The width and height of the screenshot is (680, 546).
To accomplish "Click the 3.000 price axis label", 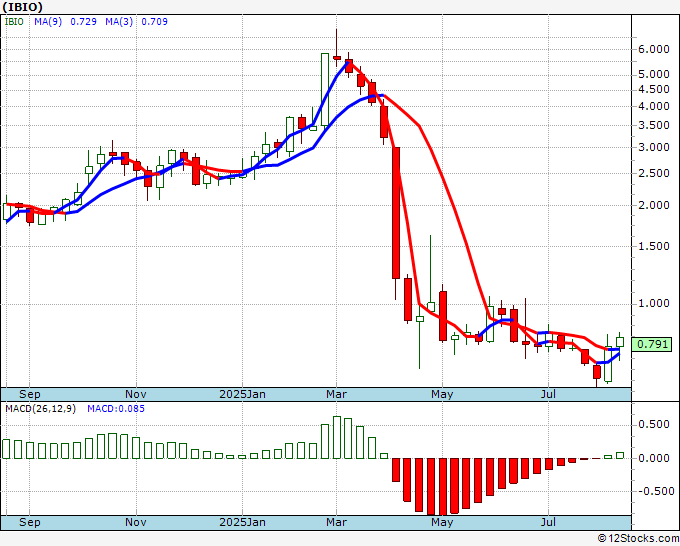I will pyautogui.click(x=654, y=147).
